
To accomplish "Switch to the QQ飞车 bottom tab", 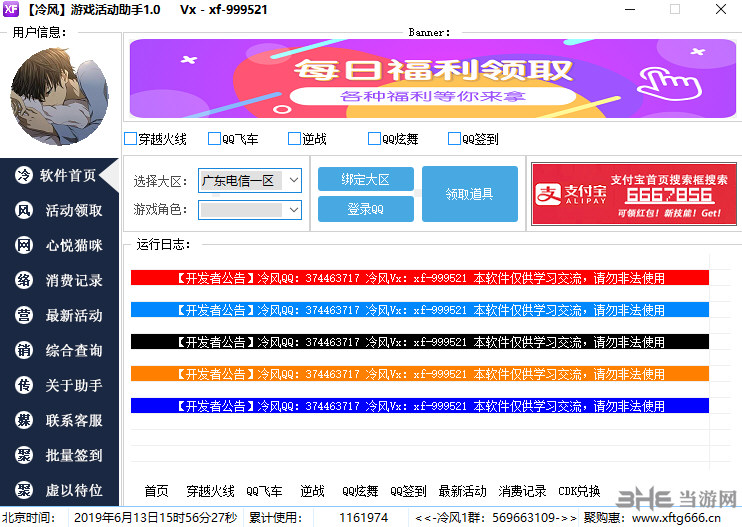I will click(x=265, y=491).
